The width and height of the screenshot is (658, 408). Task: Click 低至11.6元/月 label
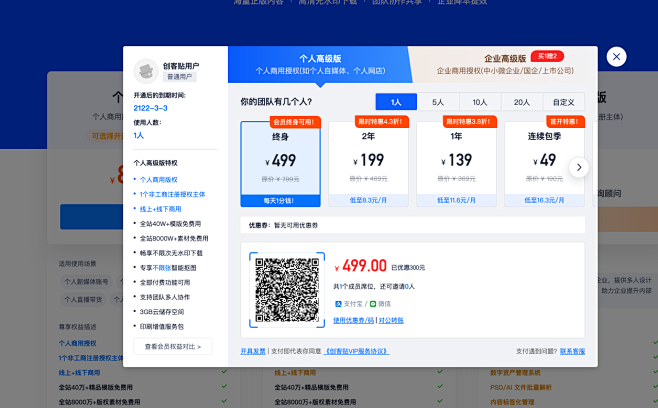[x=456, y=201]
